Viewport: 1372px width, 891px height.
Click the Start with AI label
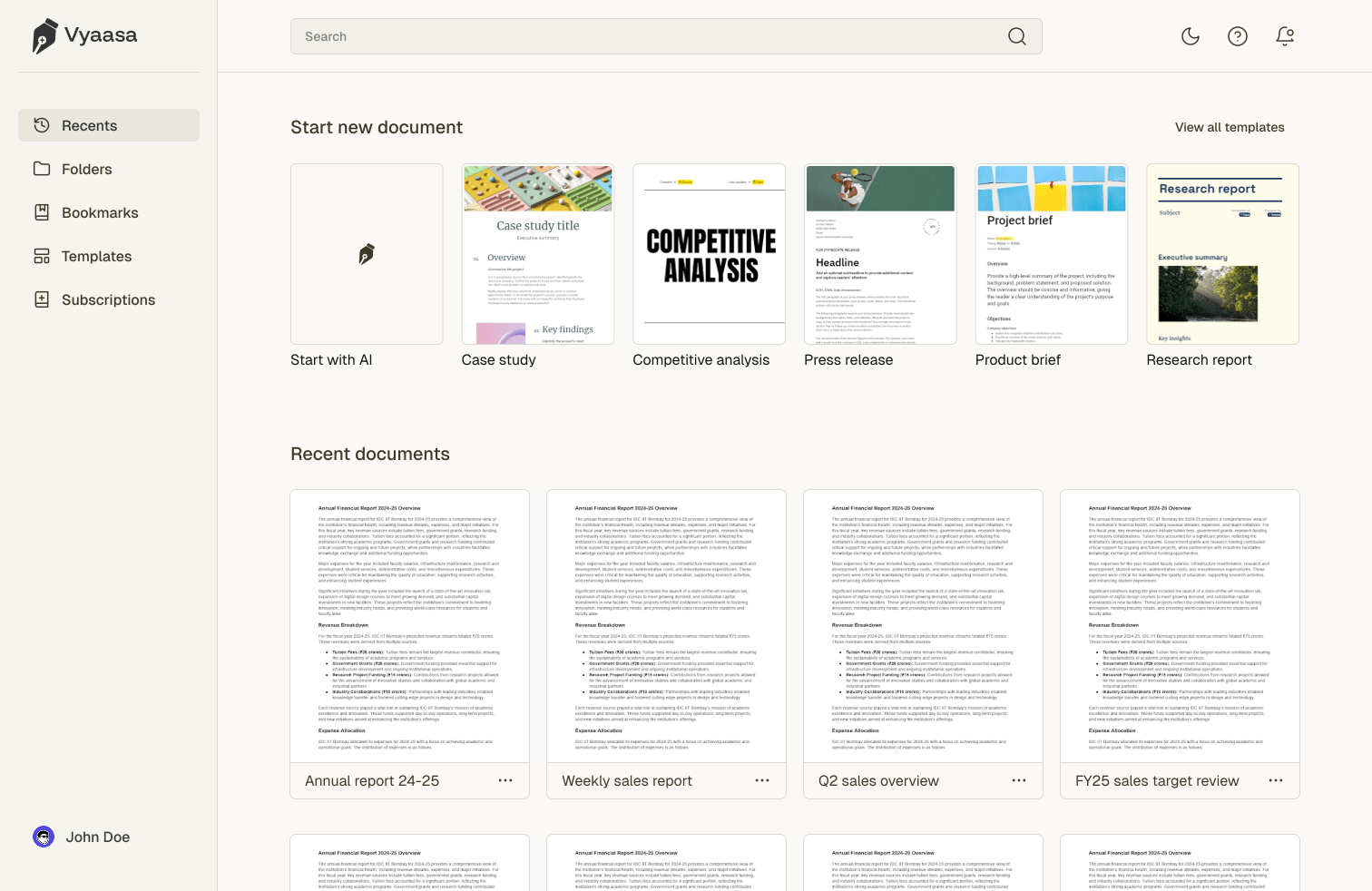coord(331,359)
